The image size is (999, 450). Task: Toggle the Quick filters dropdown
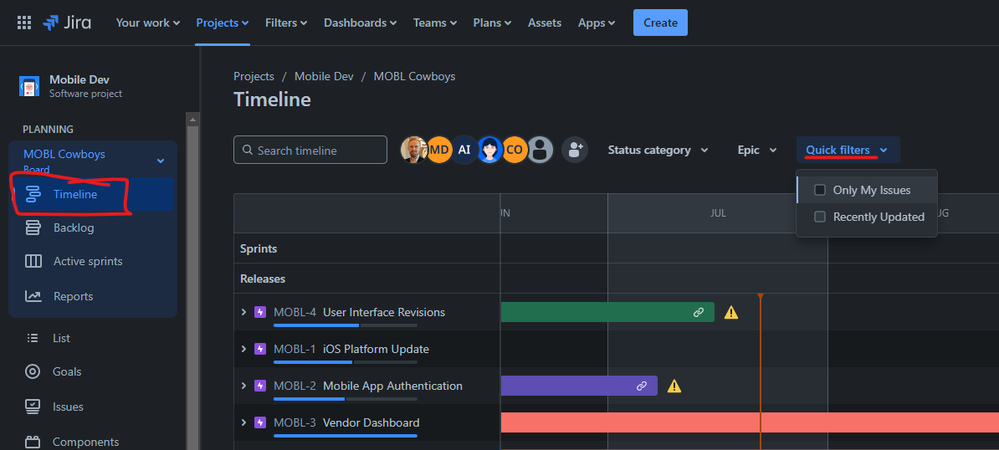(x=847, y=150)
